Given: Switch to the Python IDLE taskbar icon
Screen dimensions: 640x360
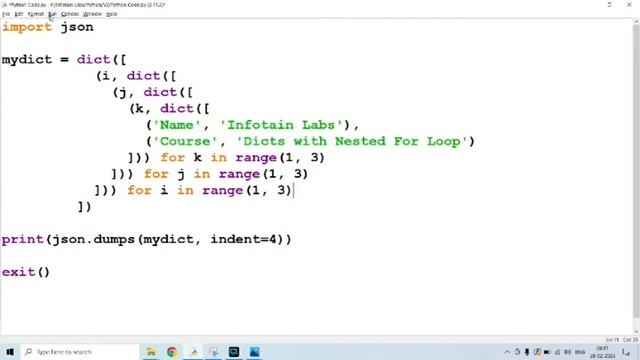Looking at the screenshot, I should (193, 352).
